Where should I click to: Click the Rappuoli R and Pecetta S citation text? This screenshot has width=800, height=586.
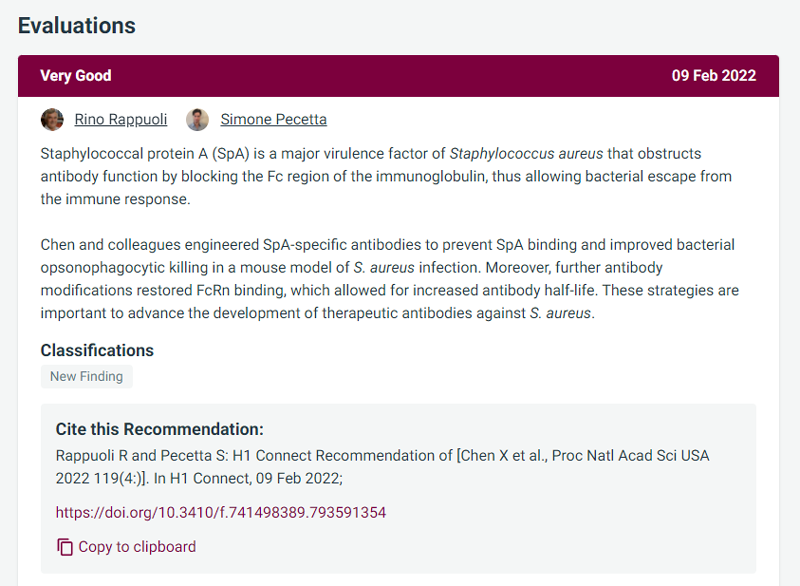point(383,467)
